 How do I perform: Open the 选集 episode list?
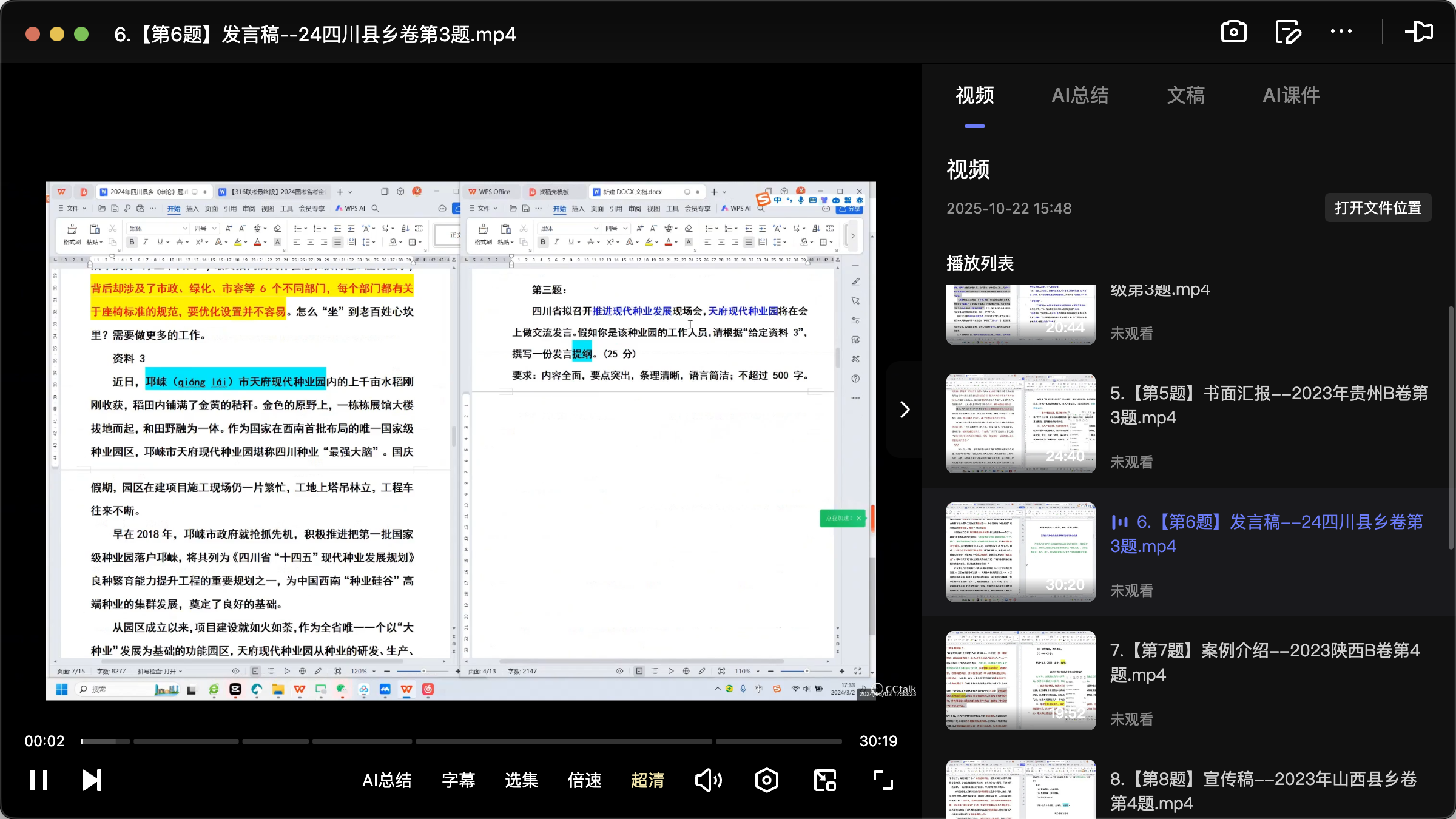(x=521, y=780)
